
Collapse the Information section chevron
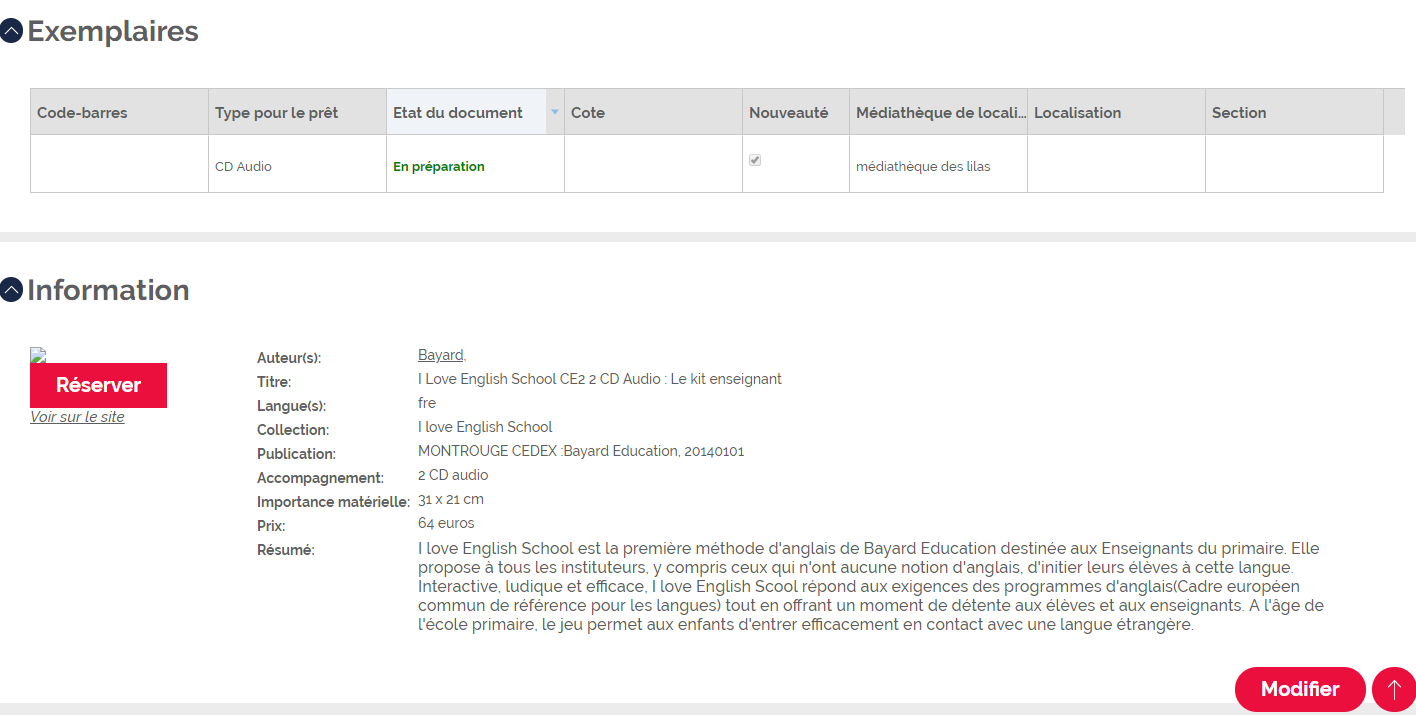[11, 290]
